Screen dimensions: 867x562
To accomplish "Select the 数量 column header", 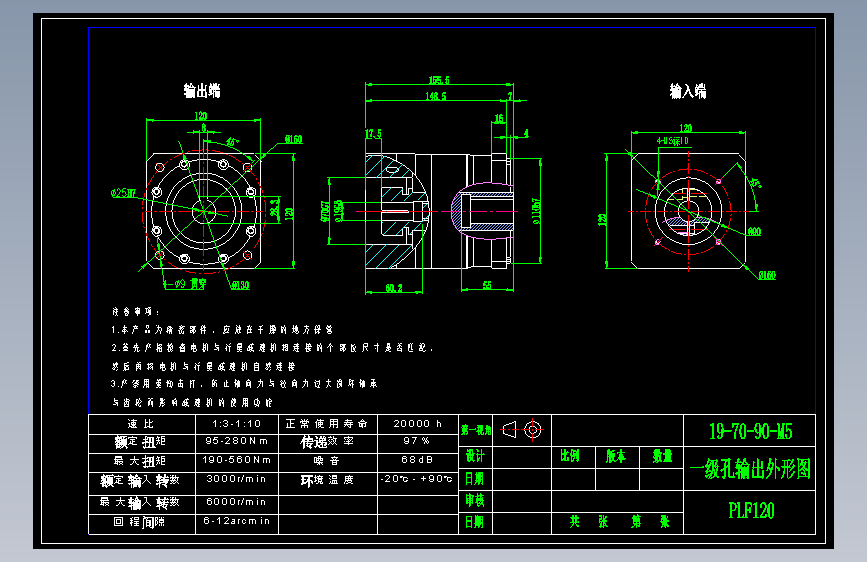I will tap(662, 456).
